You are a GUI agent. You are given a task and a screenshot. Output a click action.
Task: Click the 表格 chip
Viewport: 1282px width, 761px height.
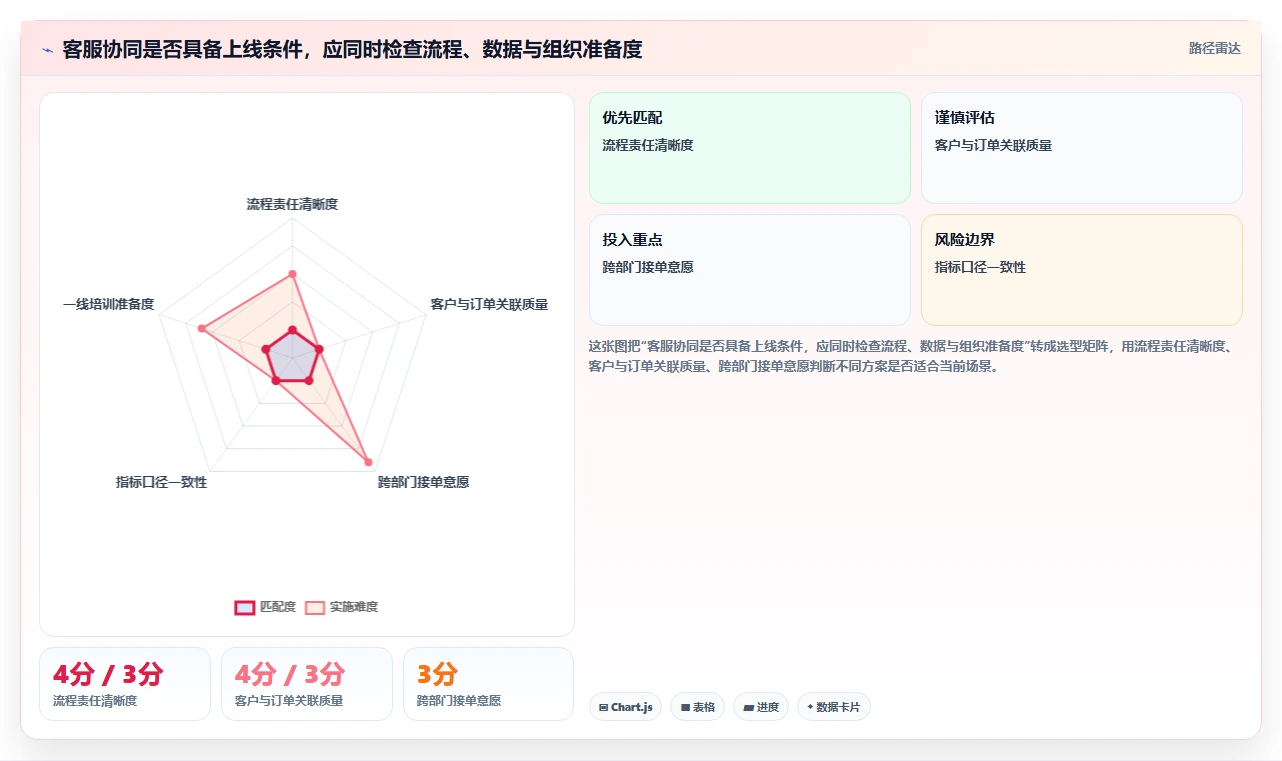point(697,707)
